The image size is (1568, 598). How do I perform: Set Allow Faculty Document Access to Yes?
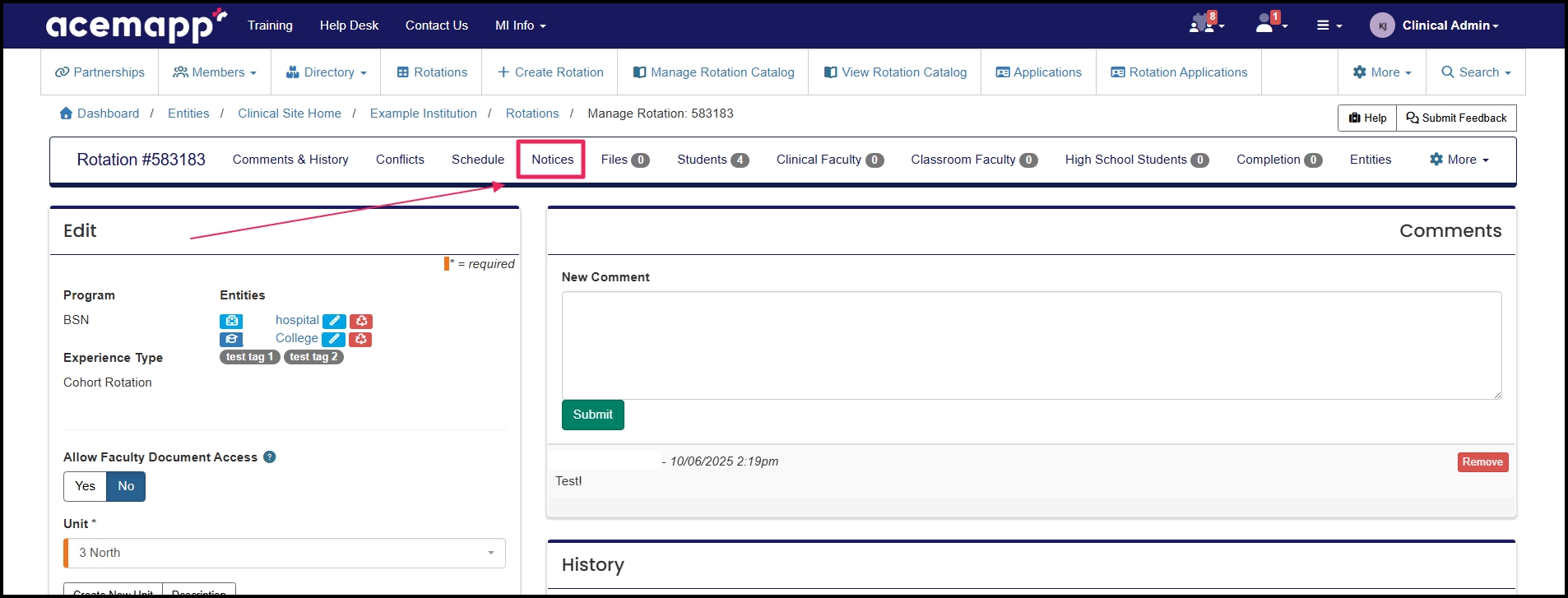[86, 486]
